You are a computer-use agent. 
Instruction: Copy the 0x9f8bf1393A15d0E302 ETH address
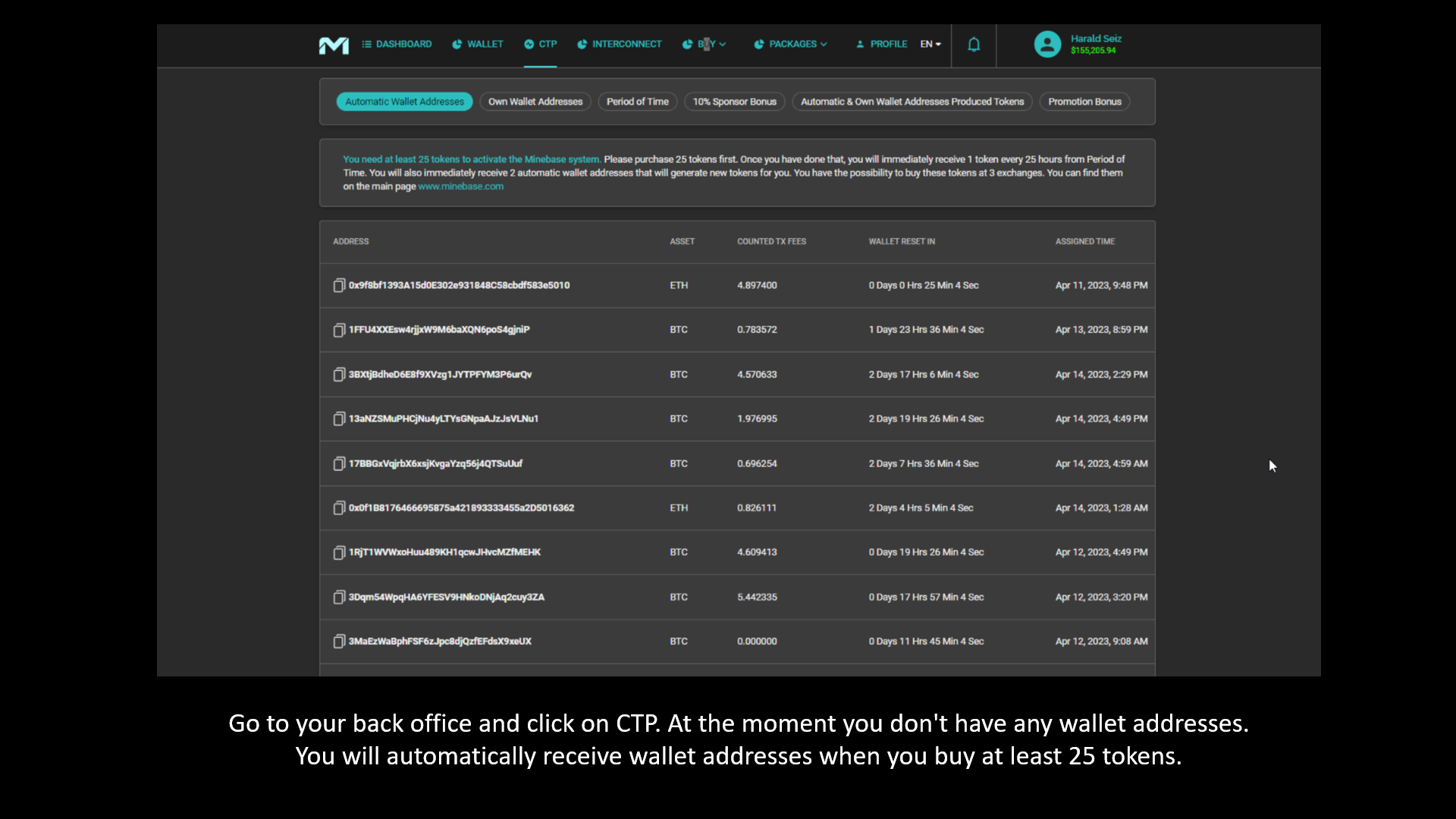click(x=339, y=285)
